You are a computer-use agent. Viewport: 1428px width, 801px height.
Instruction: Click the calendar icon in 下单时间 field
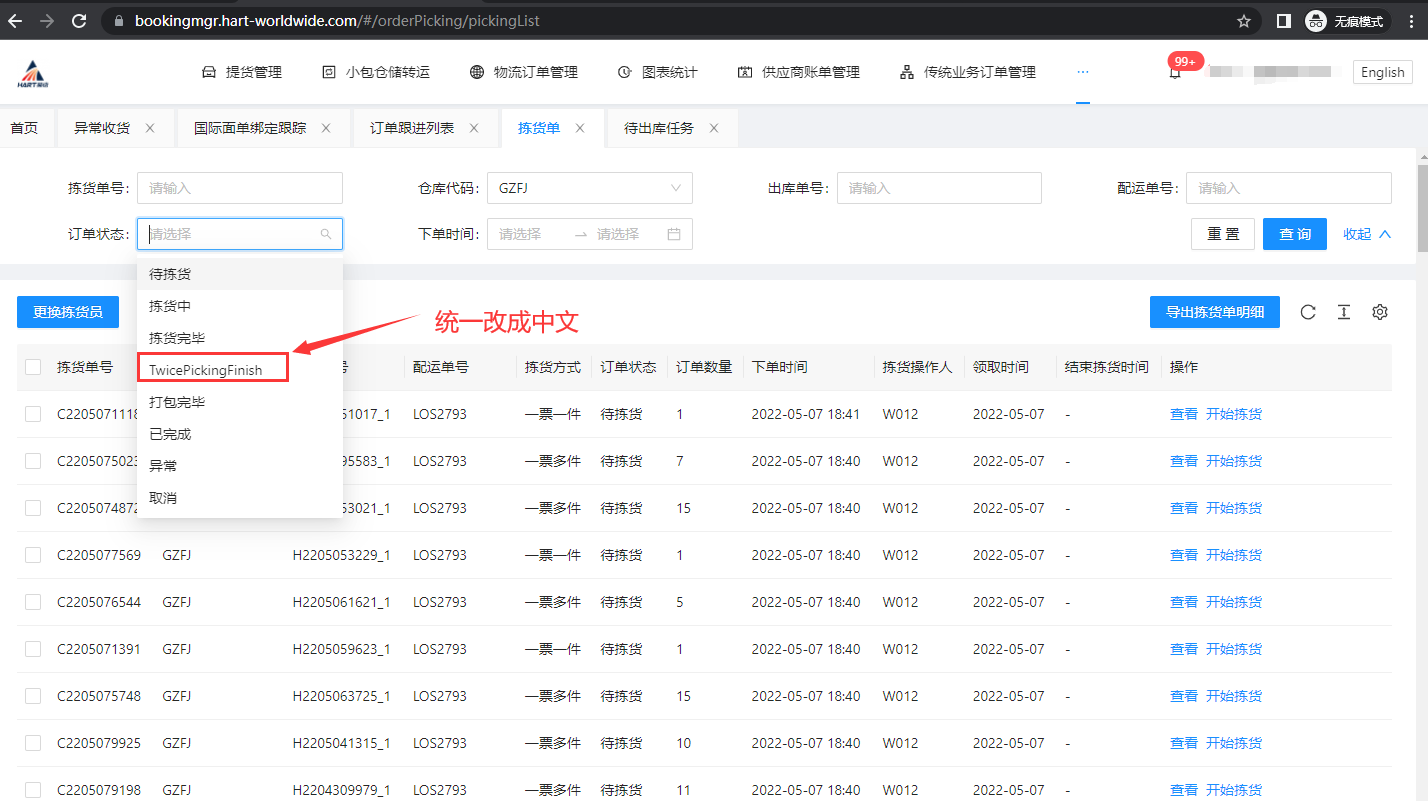tap(674, 234)
